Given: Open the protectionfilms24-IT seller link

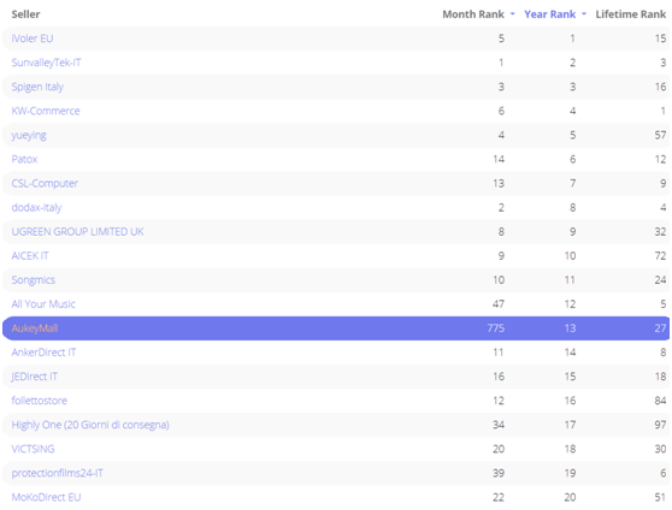Looking at the screenshot, I should click(57, 473).
